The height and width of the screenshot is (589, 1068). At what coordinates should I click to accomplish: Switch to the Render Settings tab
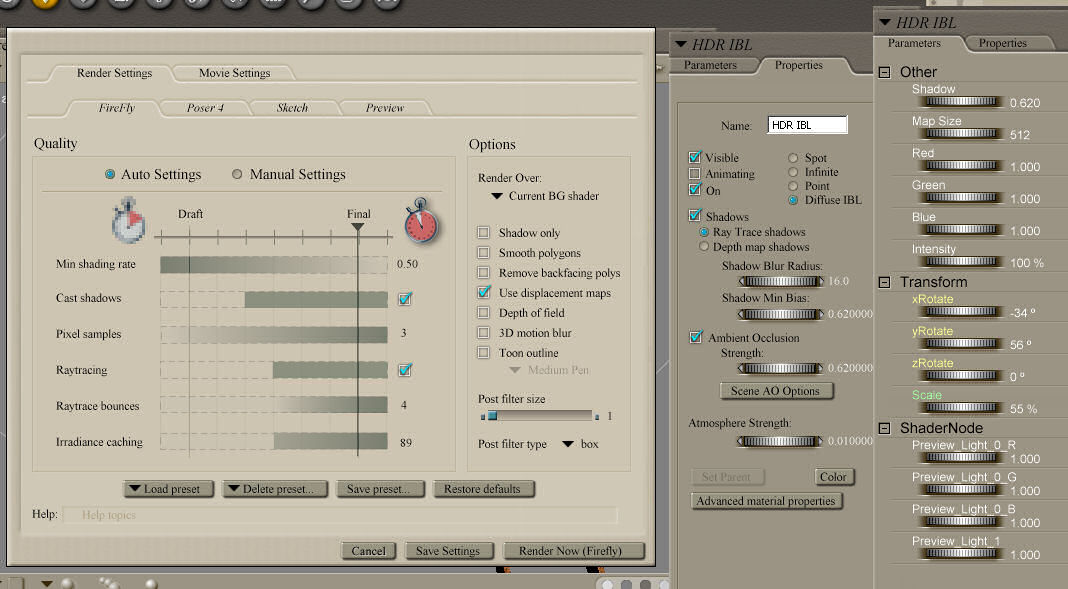[x=114, y=73]
